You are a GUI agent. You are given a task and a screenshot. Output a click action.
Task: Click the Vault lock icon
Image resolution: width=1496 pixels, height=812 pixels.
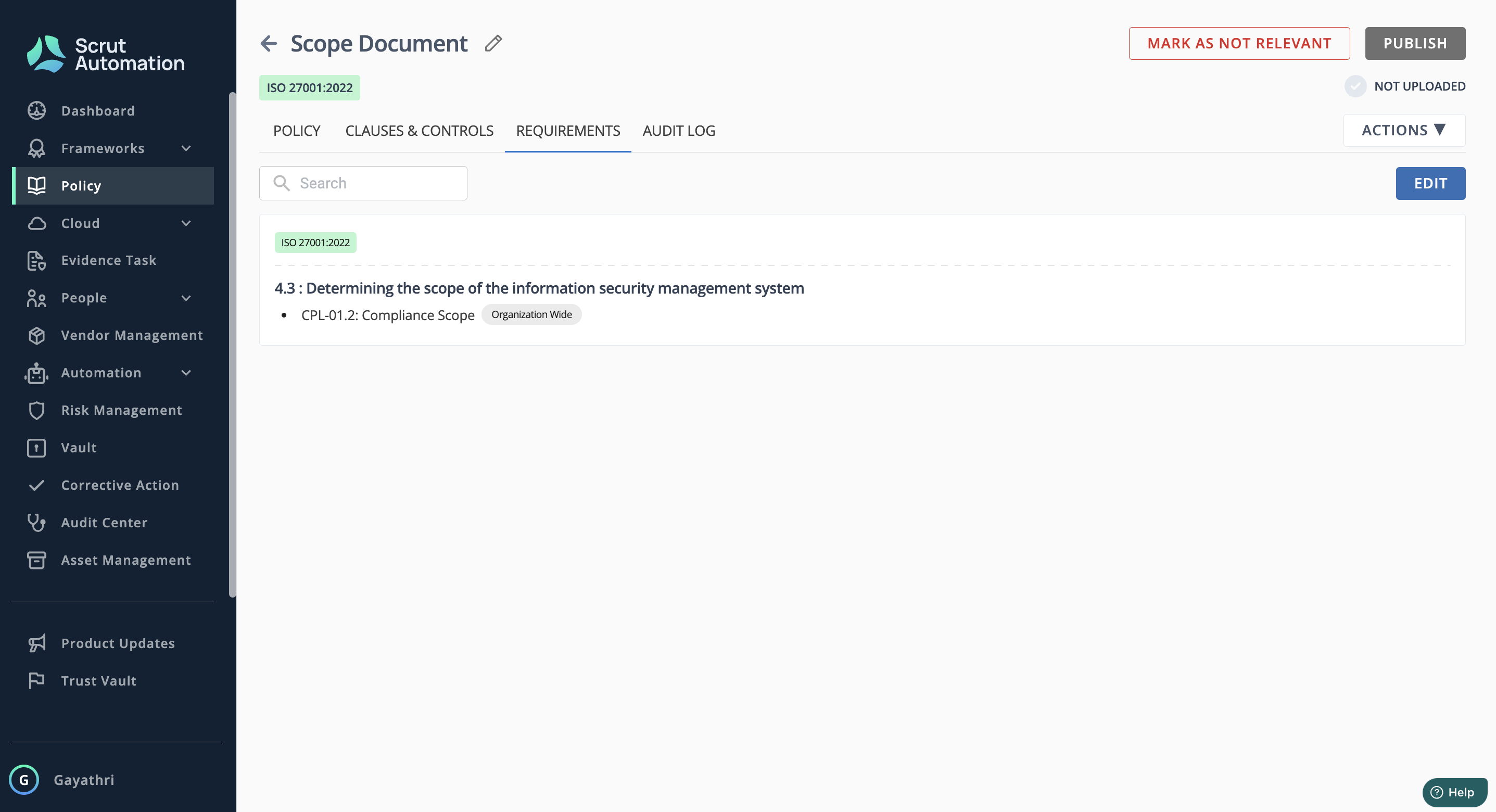click(x=36, y=448)
